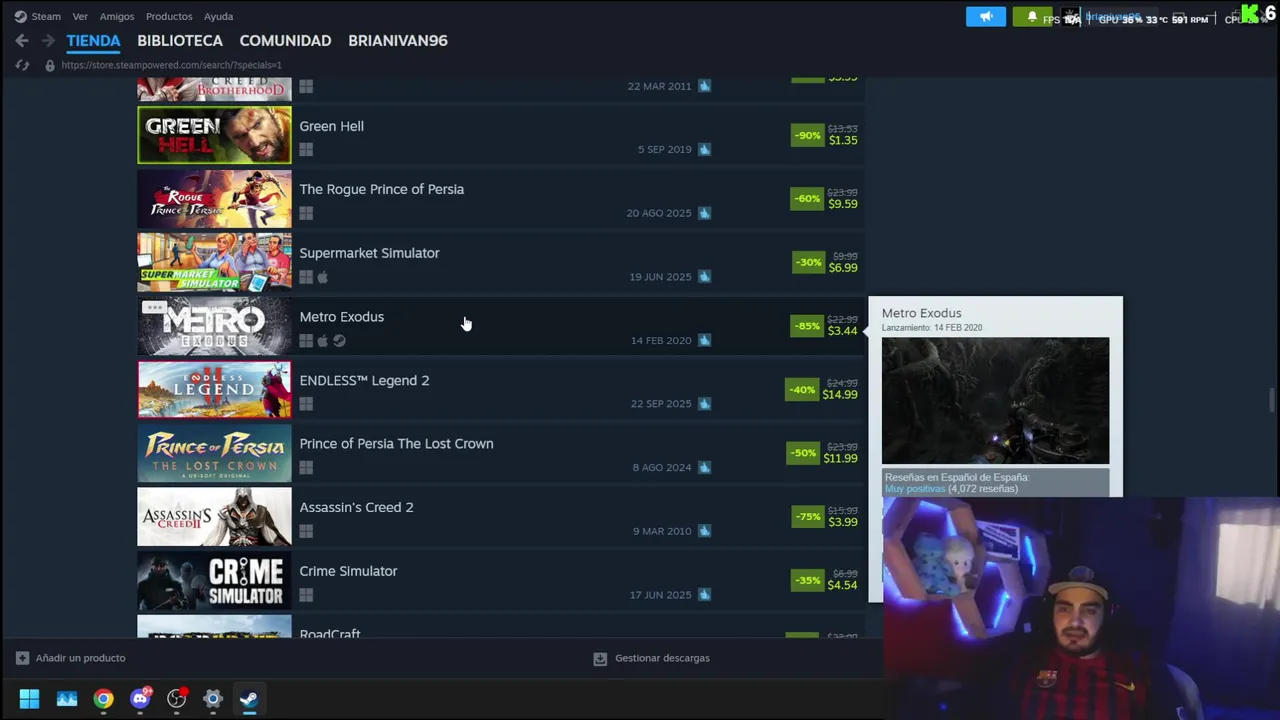Switch to the BIBLIOTECA tab
The width and height of the screenshot is (1280, 720).
[180, 41]
